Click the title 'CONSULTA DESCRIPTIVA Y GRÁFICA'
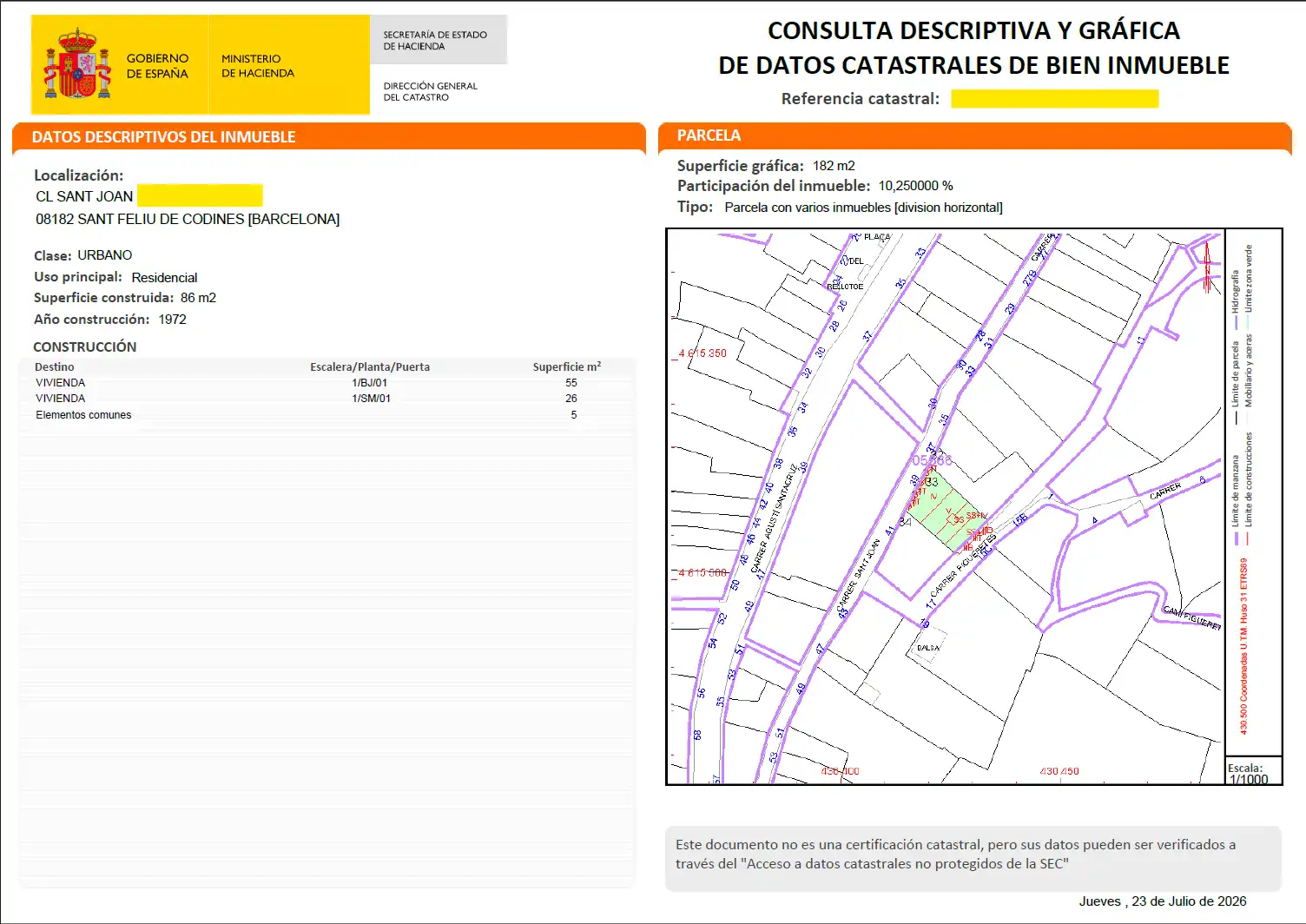 point(973,30)
